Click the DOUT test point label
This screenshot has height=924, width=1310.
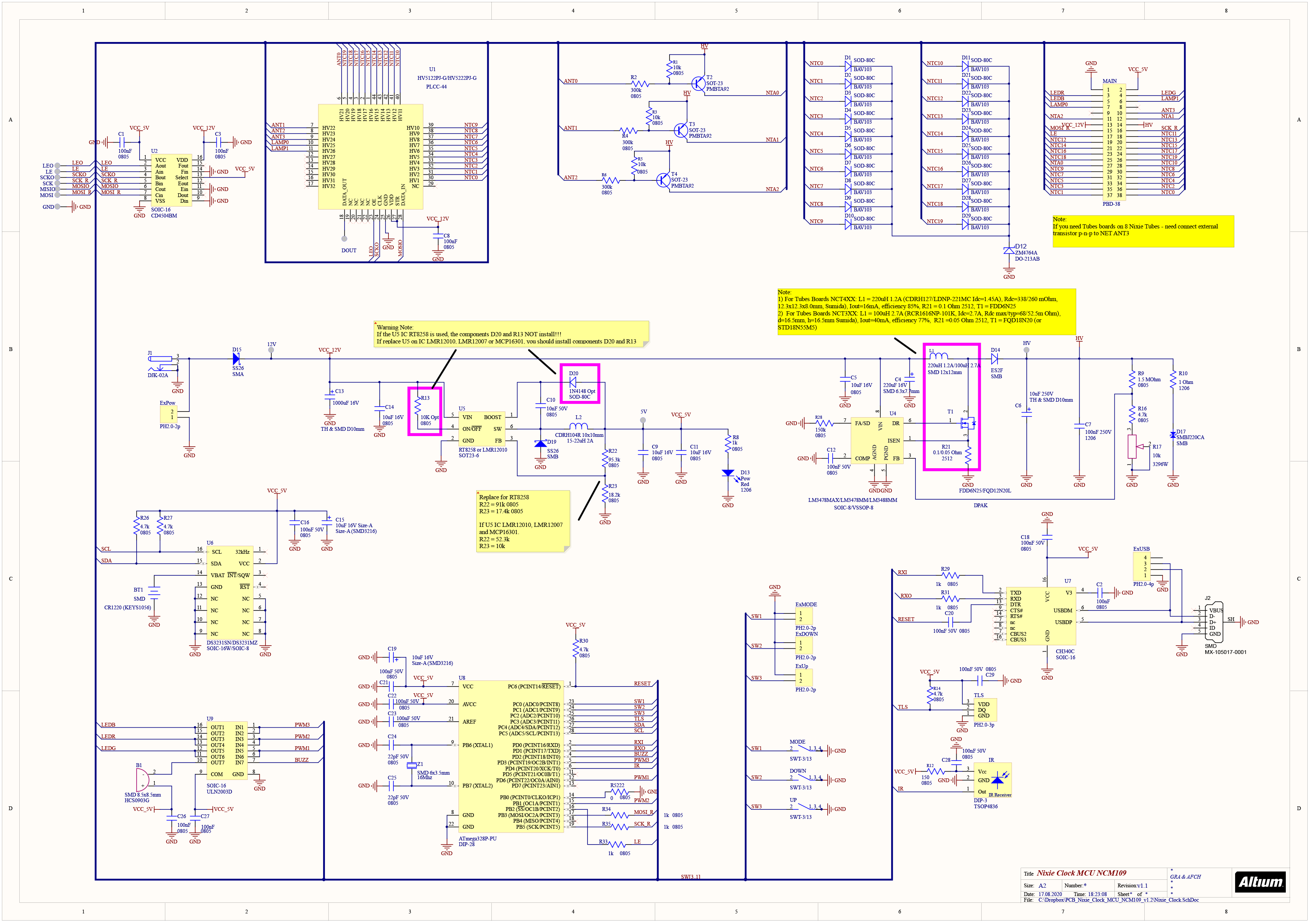[x=349, y=250]
